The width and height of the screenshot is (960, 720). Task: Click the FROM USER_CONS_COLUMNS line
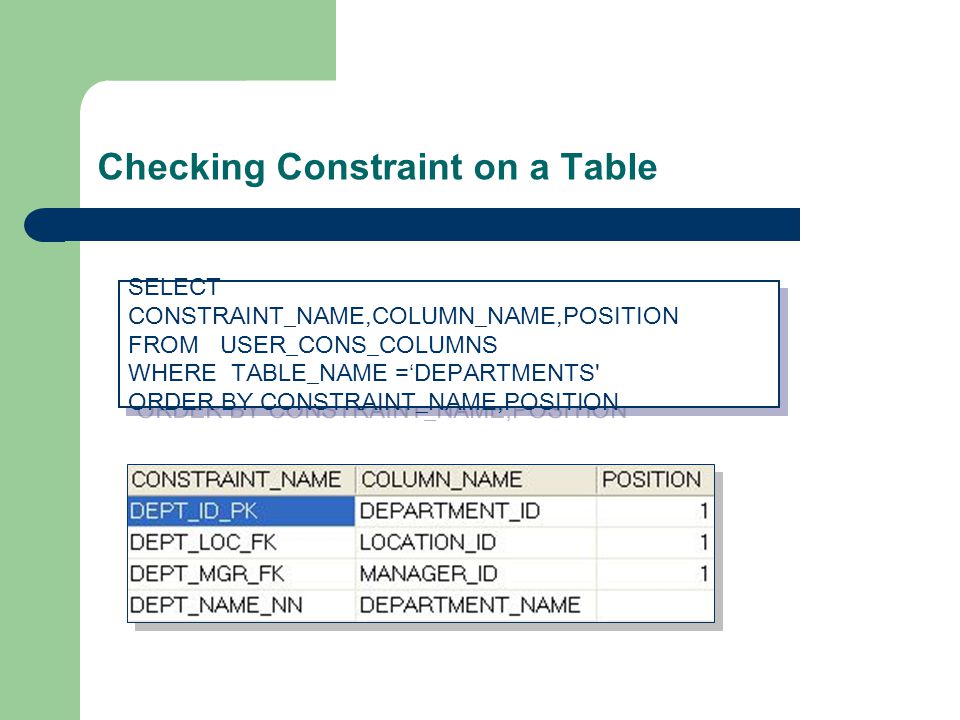313,345
